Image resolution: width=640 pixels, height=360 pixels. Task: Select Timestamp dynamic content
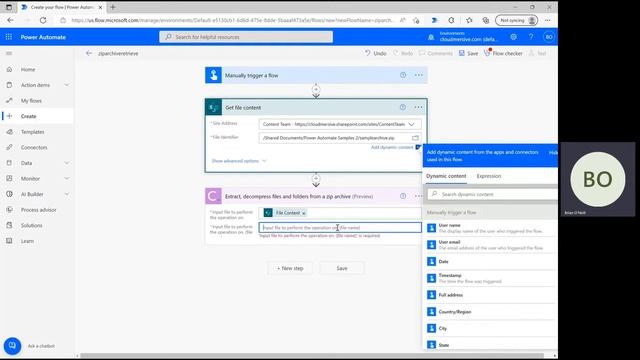(490, 278)
